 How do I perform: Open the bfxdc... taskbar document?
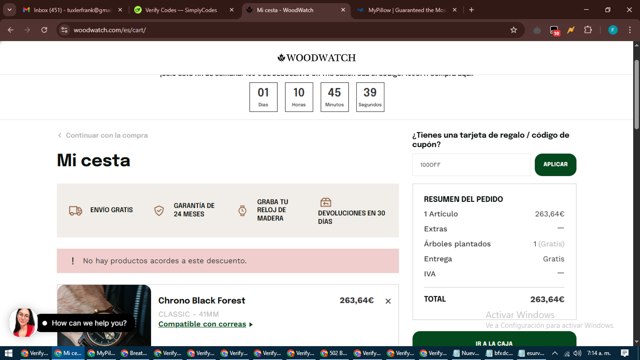click(x=499, y=353)
